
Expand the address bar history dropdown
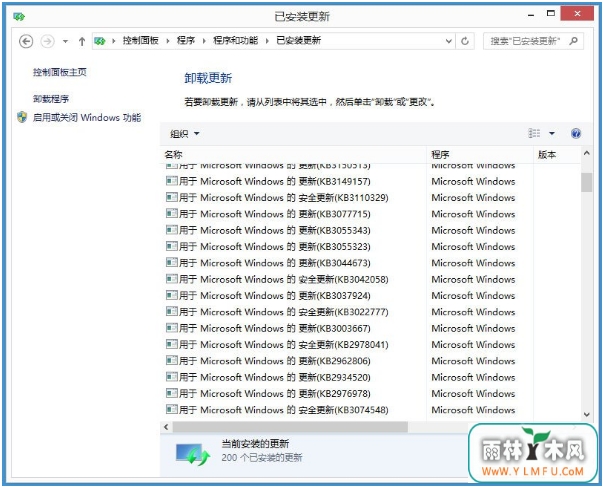tap(448, 41)
